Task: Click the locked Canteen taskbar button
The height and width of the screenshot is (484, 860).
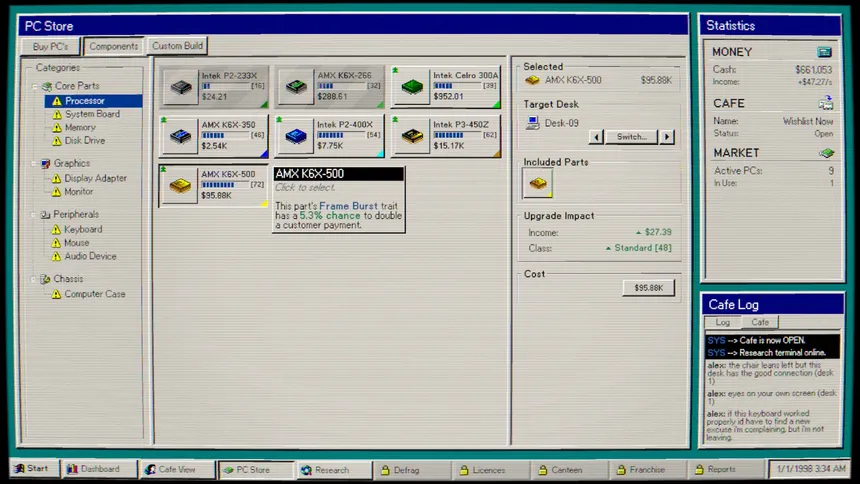Action: pos(568,470)
